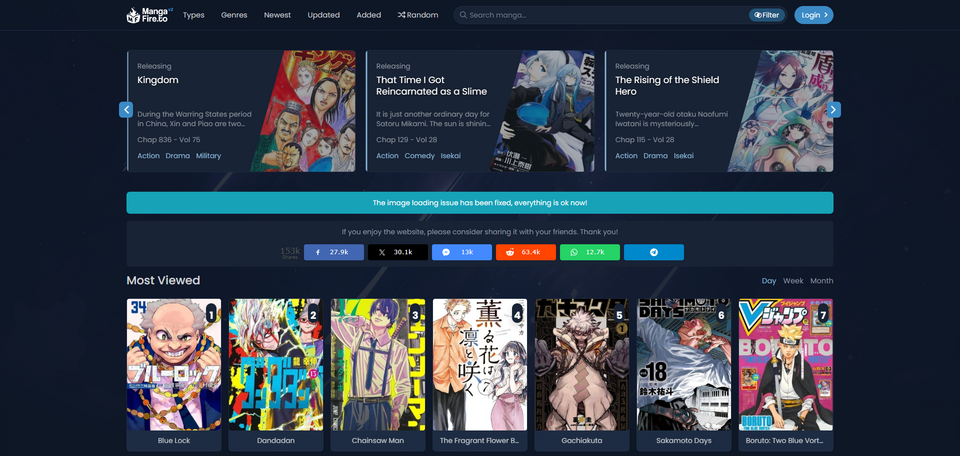Screen dimensions: 960x456
Task: Advance the carousel with the right arrow
Action: pyautogui.click(x=833, y=110)
